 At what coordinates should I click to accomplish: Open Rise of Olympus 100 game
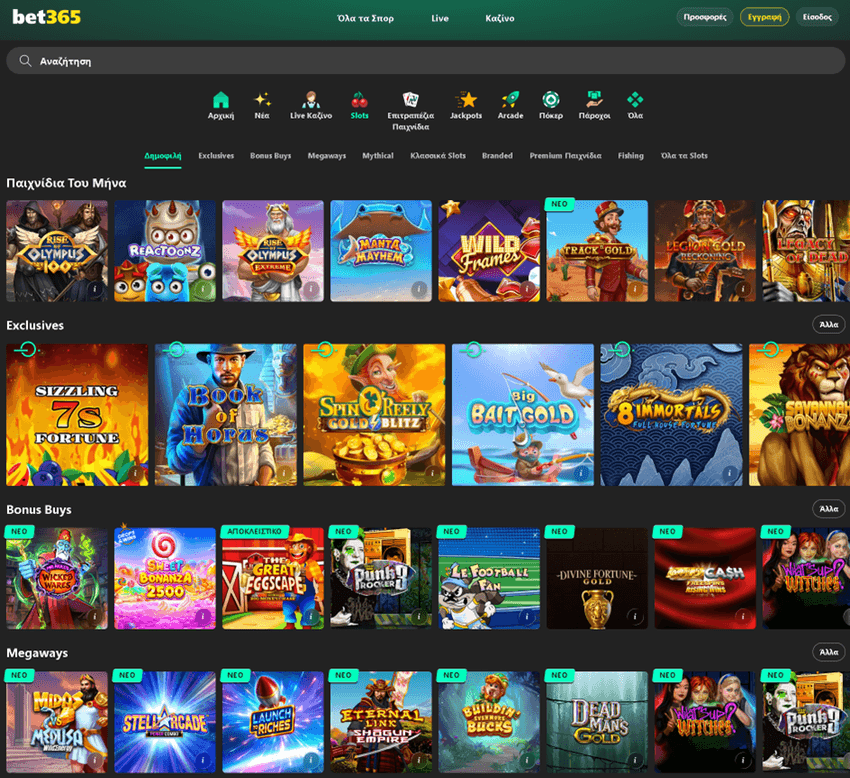[x=57, y=250]
